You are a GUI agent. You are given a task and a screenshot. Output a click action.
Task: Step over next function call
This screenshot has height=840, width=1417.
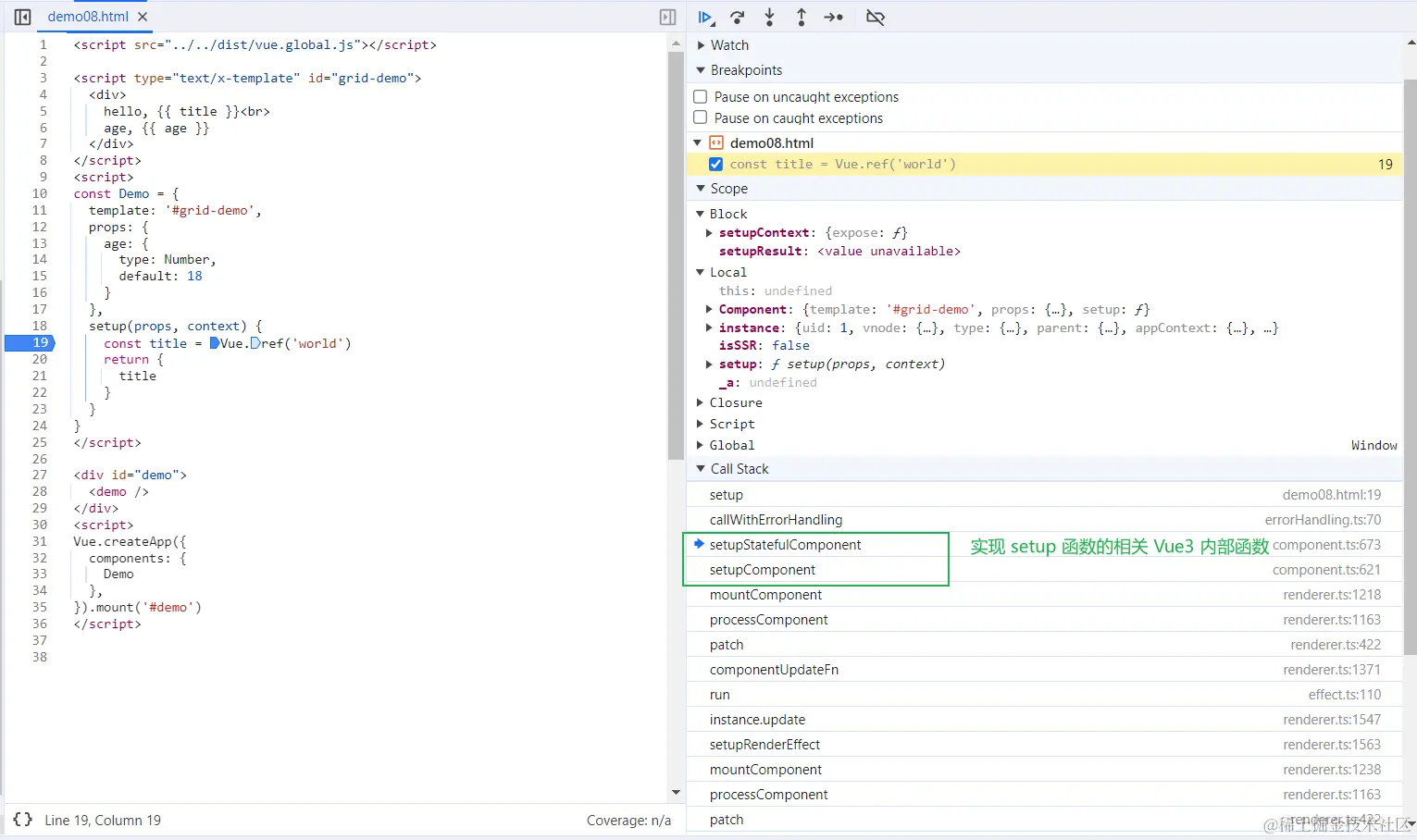click(x=738, y=17)
